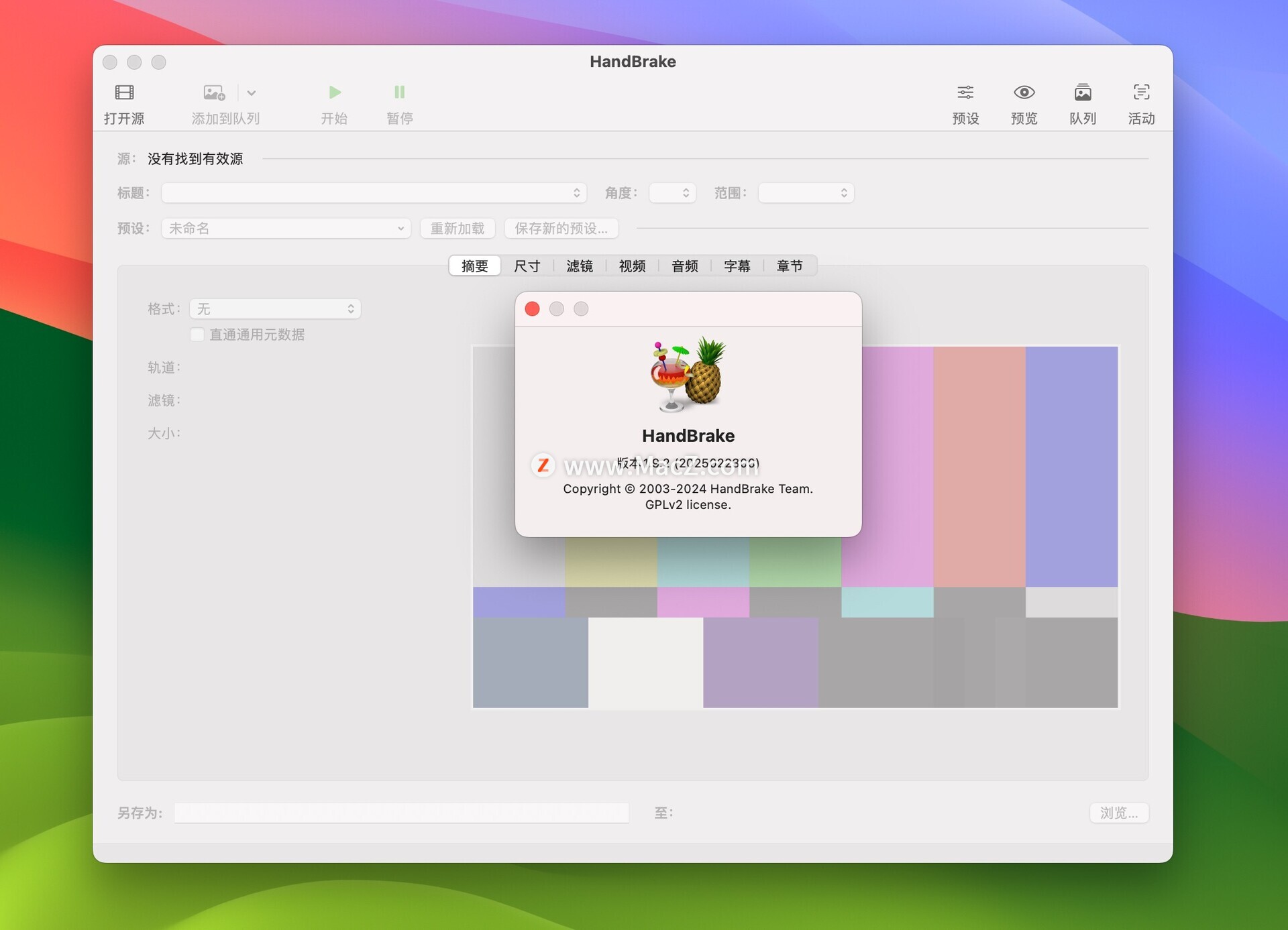Open Preview (预览) with the eye icon
This screenshot has height=930, width=1288.
click(x=1024, y=93)
